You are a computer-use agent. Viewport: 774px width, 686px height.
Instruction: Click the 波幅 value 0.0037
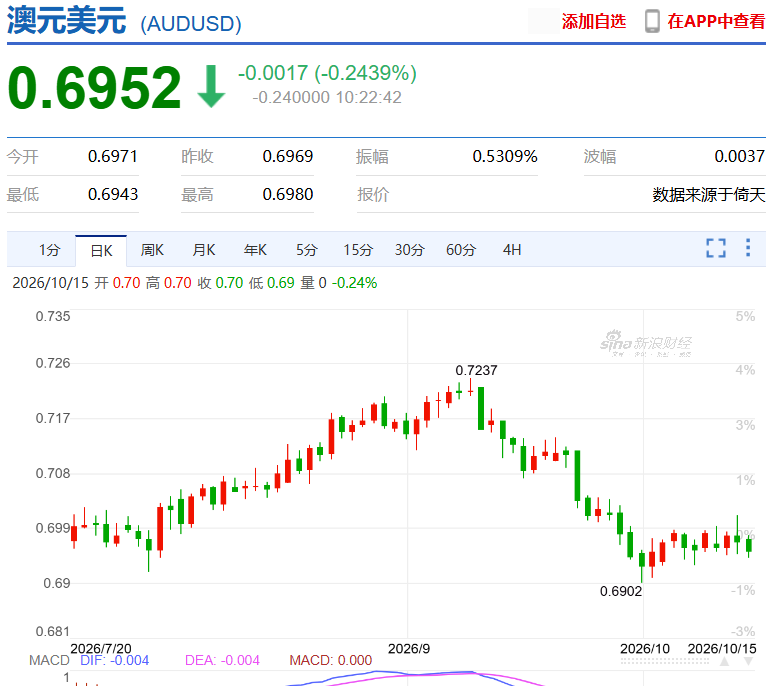pyautogui.click(x=739, y=156)
